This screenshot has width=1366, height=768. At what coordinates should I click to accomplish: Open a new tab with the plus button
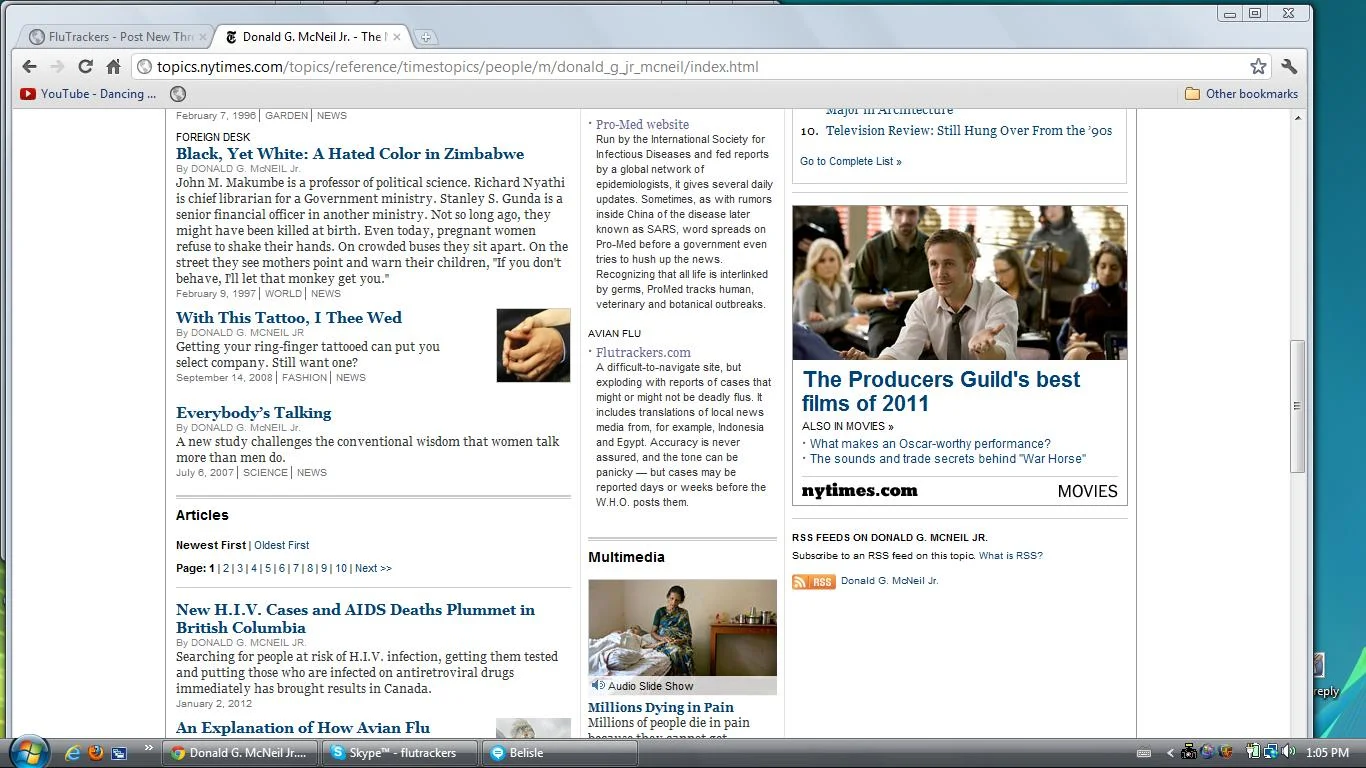pyautogui.click(x=425, y=37)
